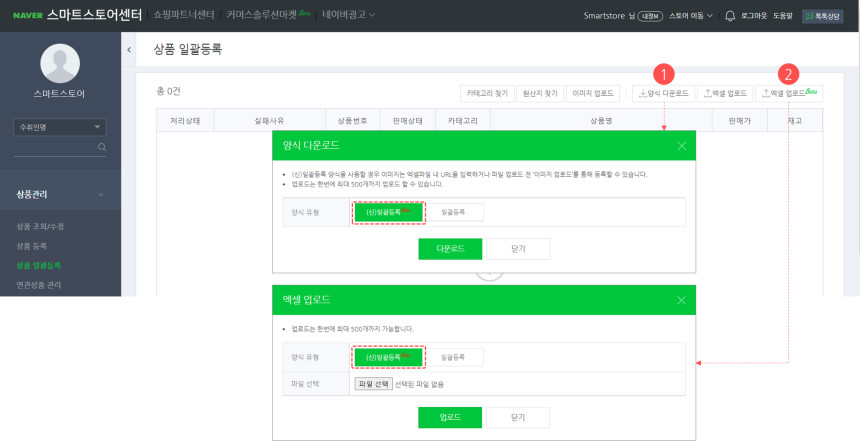This screenshot has width=860, height=441.
Task: Select 일괄등록 type in upload dialog
Action: point(453,357)
